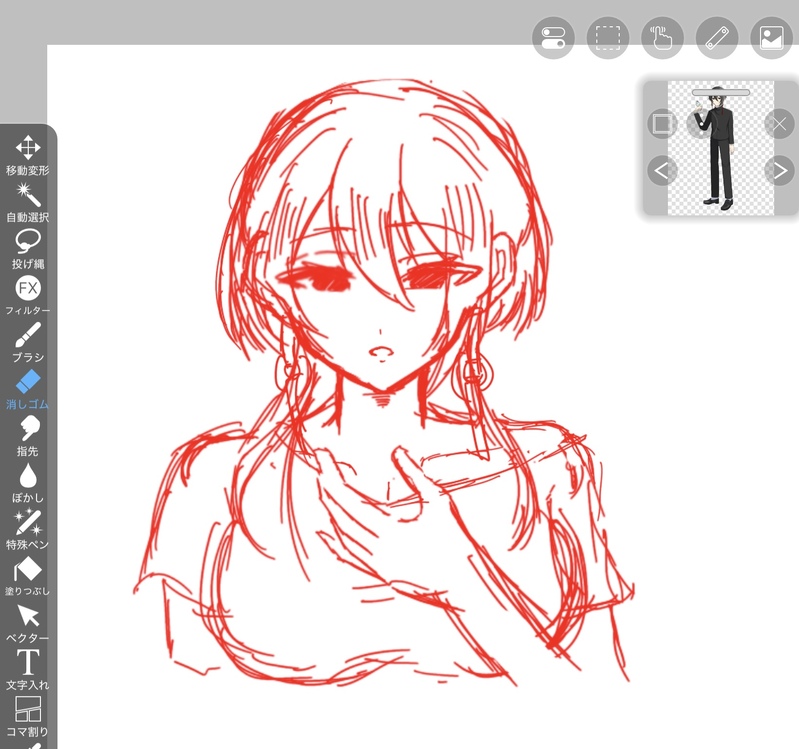Select the コマ割り frame divider tool
The image size is (799, 749).
pos(28,717)
